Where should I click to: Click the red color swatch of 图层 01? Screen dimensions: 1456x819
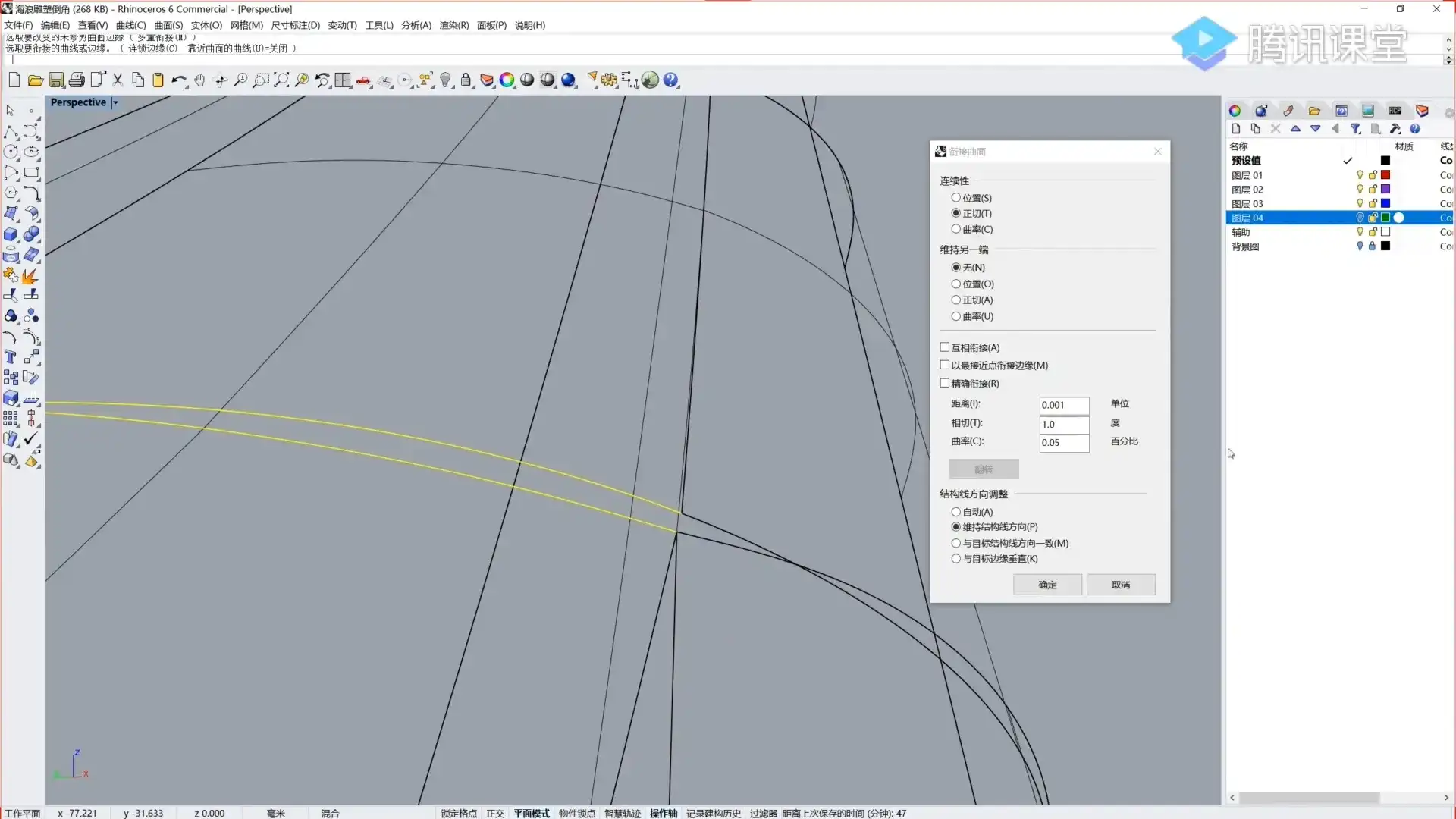coord(1385,175)
